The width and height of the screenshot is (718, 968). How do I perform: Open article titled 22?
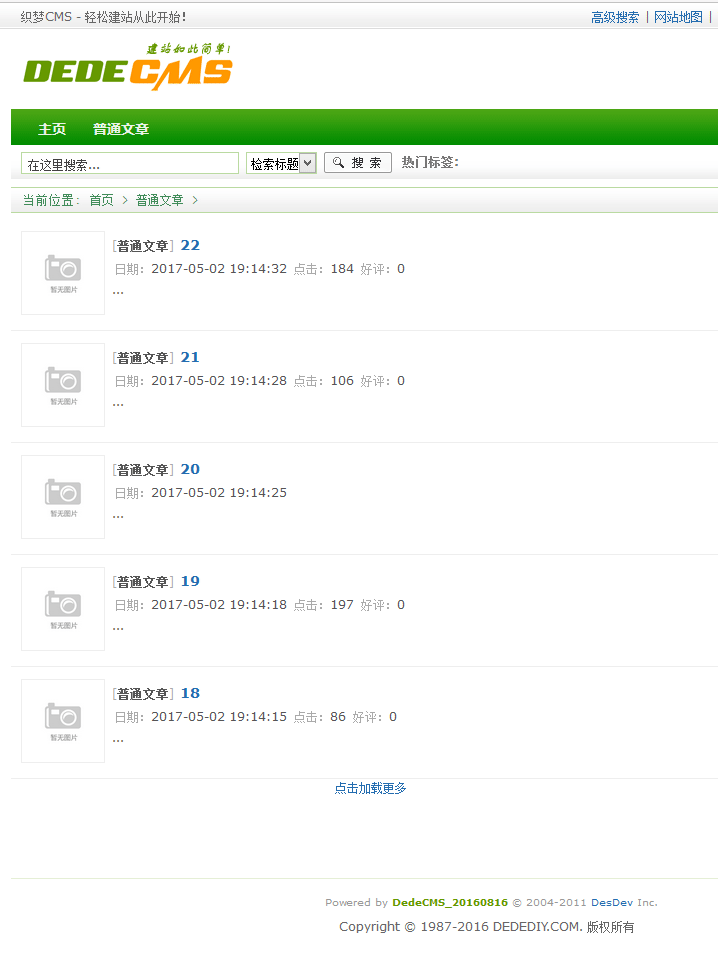coord(190,245)
